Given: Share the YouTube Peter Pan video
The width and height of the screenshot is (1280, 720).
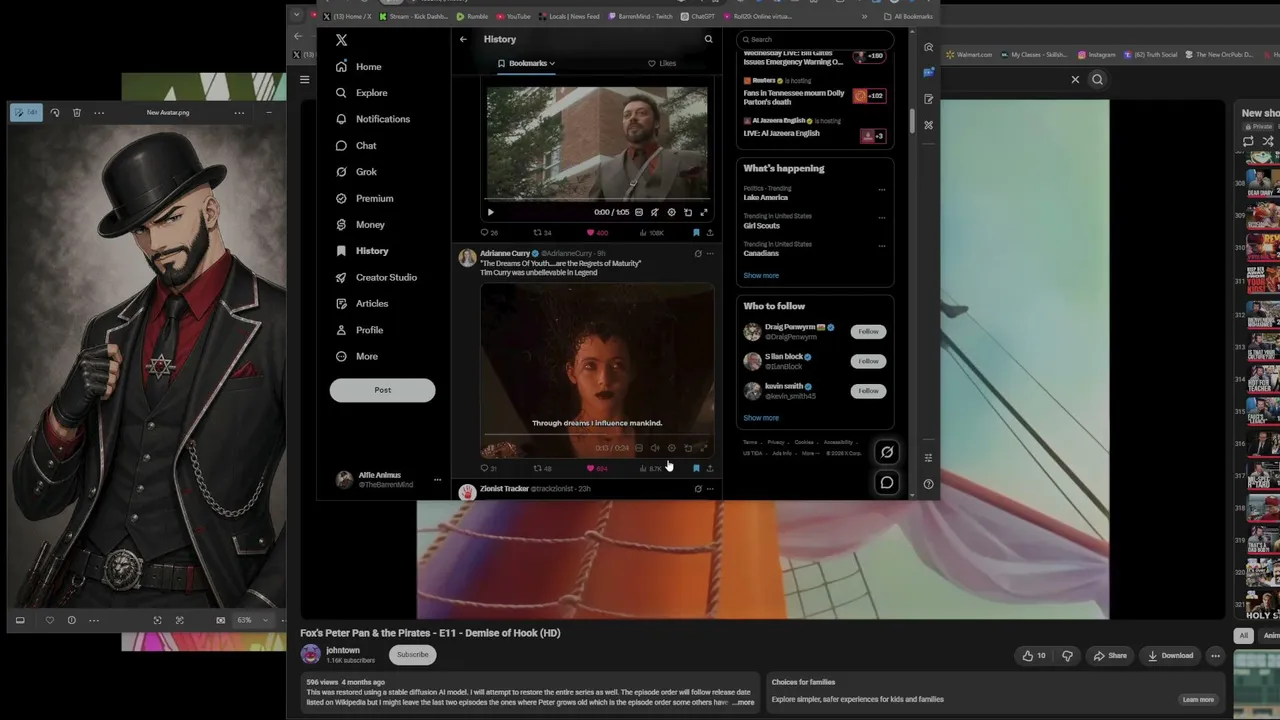Looking at the screenshot, I should click(1110, 656).
